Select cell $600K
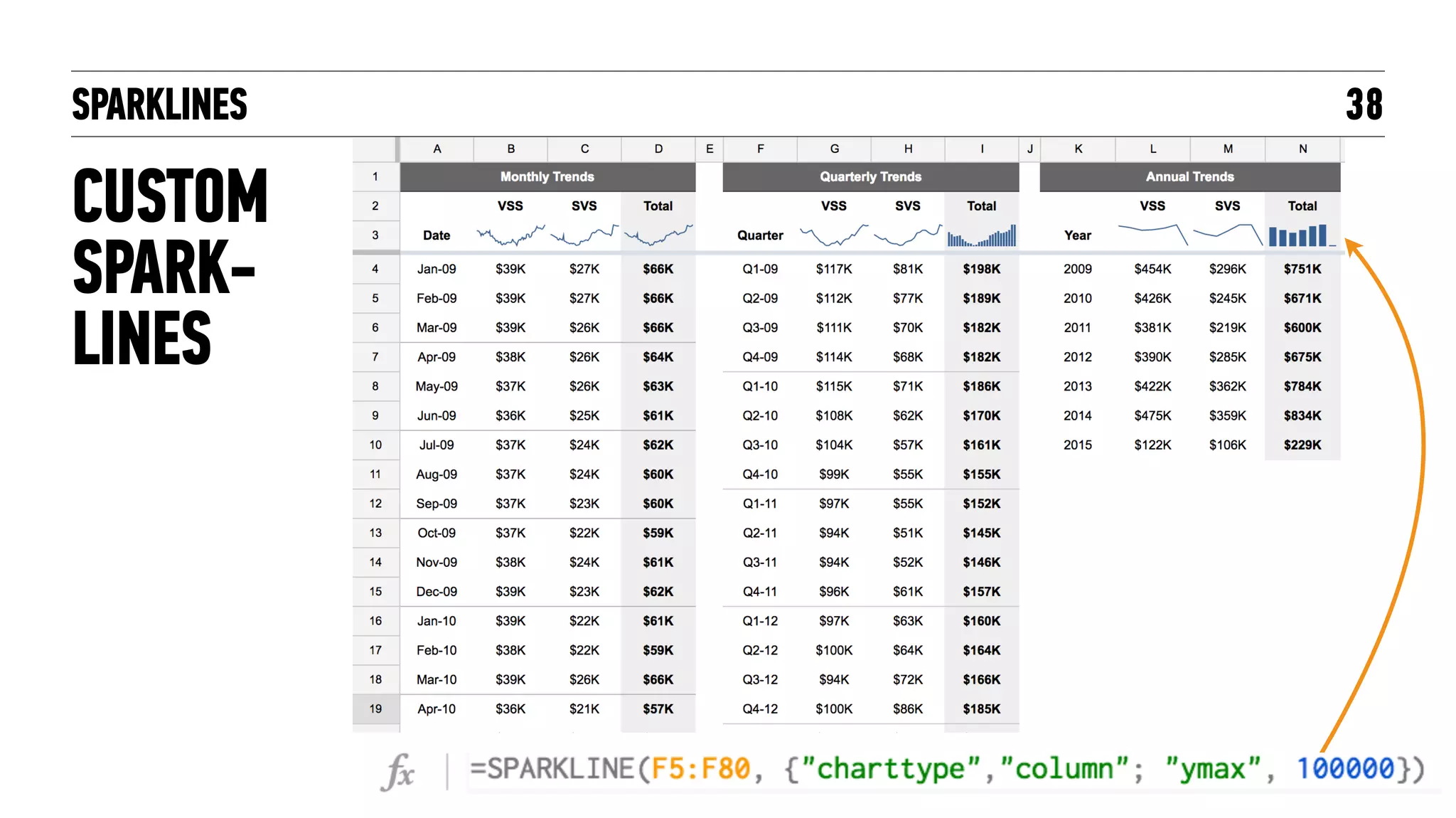 pos(1302,327)
